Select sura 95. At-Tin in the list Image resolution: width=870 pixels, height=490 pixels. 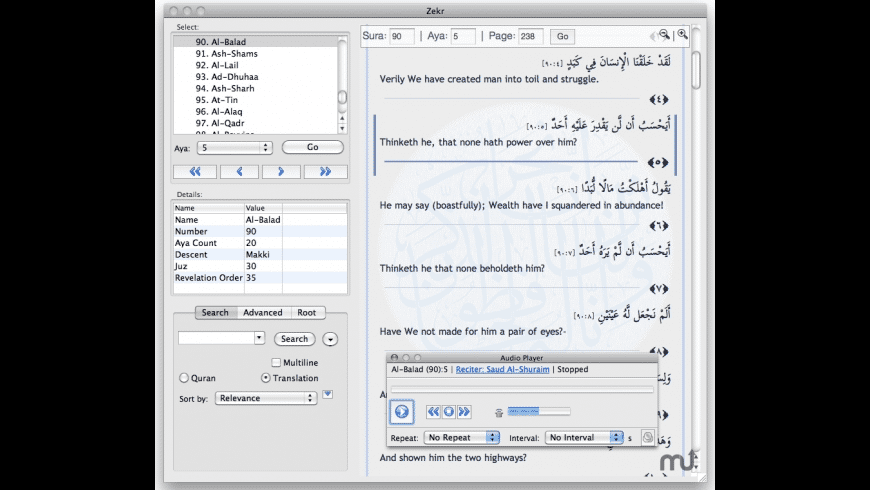click(x=256, y=100)
